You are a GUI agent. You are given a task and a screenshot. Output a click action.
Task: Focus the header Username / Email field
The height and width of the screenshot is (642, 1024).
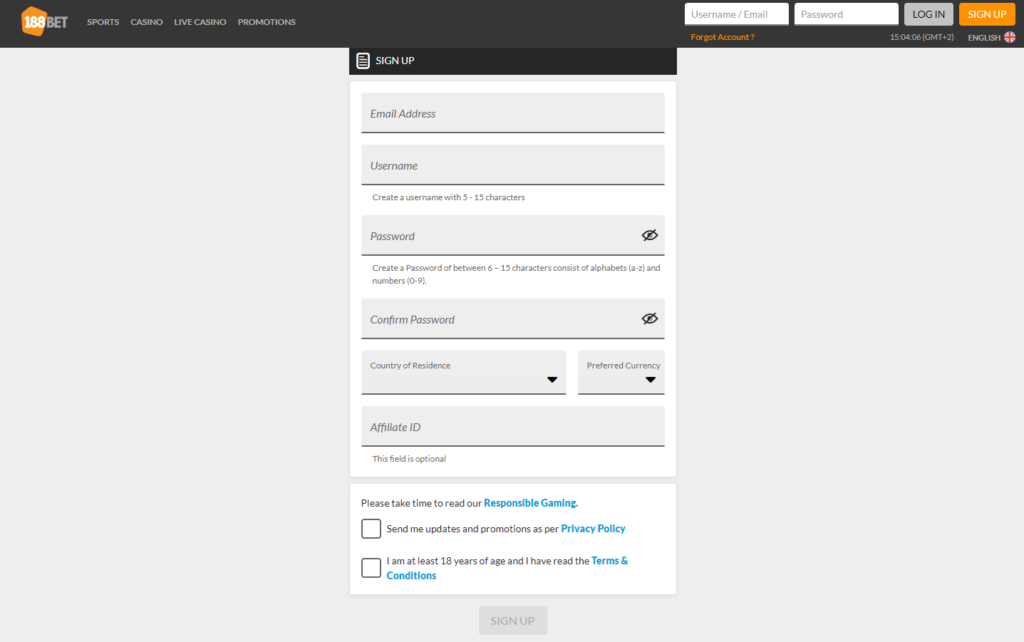click(x=737, y=14)
